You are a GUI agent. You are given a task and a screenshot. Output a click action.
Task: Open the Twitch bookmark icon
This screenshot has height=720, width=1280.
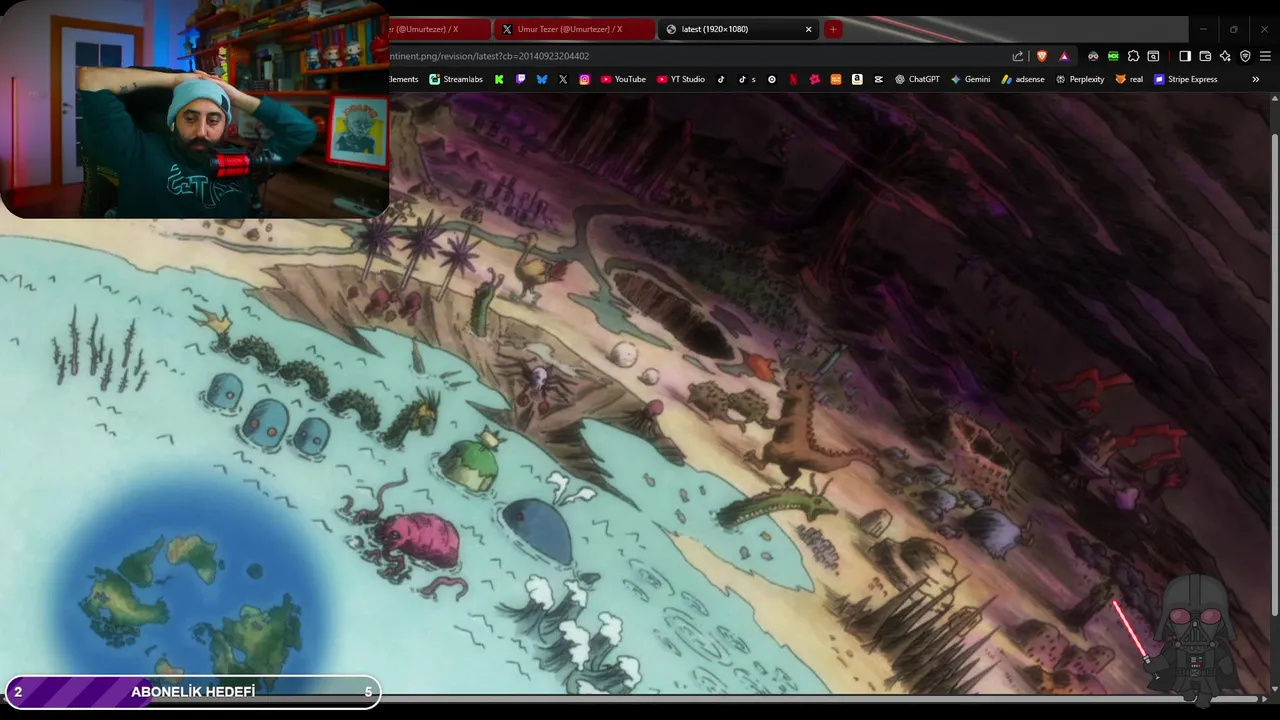[x=520, y=79]
